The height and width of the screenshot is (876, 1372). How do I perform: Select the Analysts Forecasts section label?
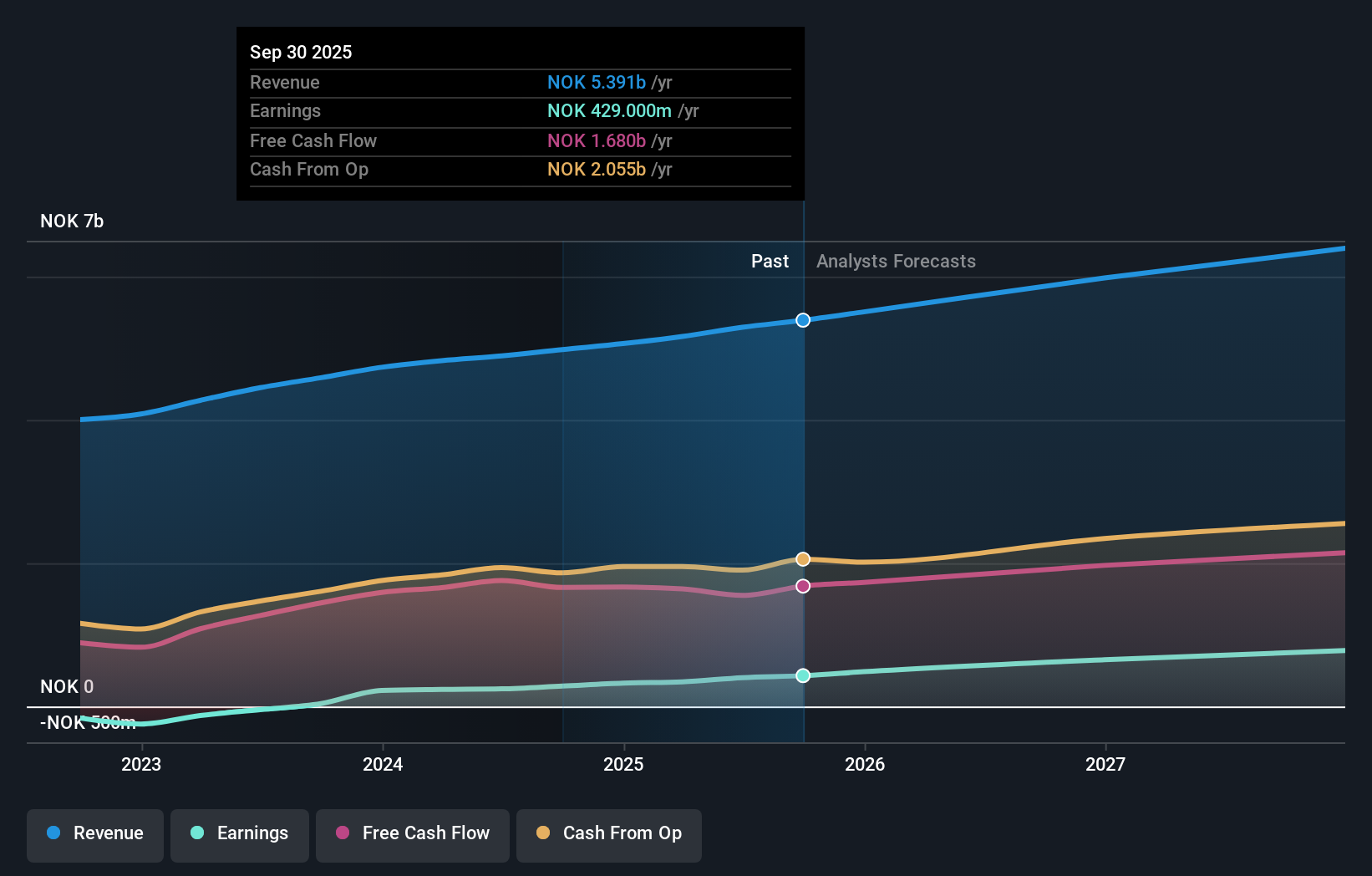[x=896, y=261]
